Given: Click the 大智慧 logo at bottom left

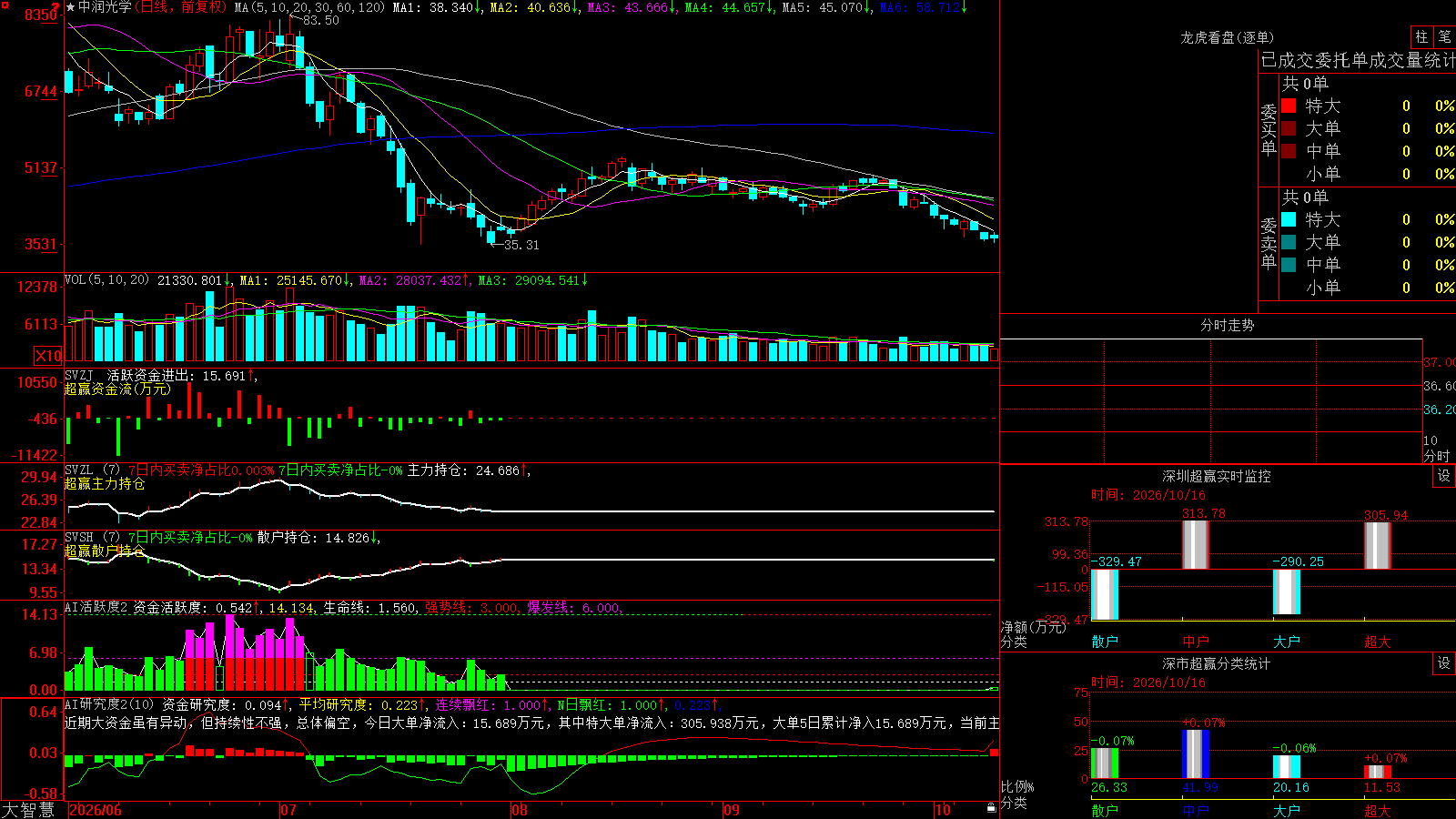Looking at the screenshot, I should 28,809.
